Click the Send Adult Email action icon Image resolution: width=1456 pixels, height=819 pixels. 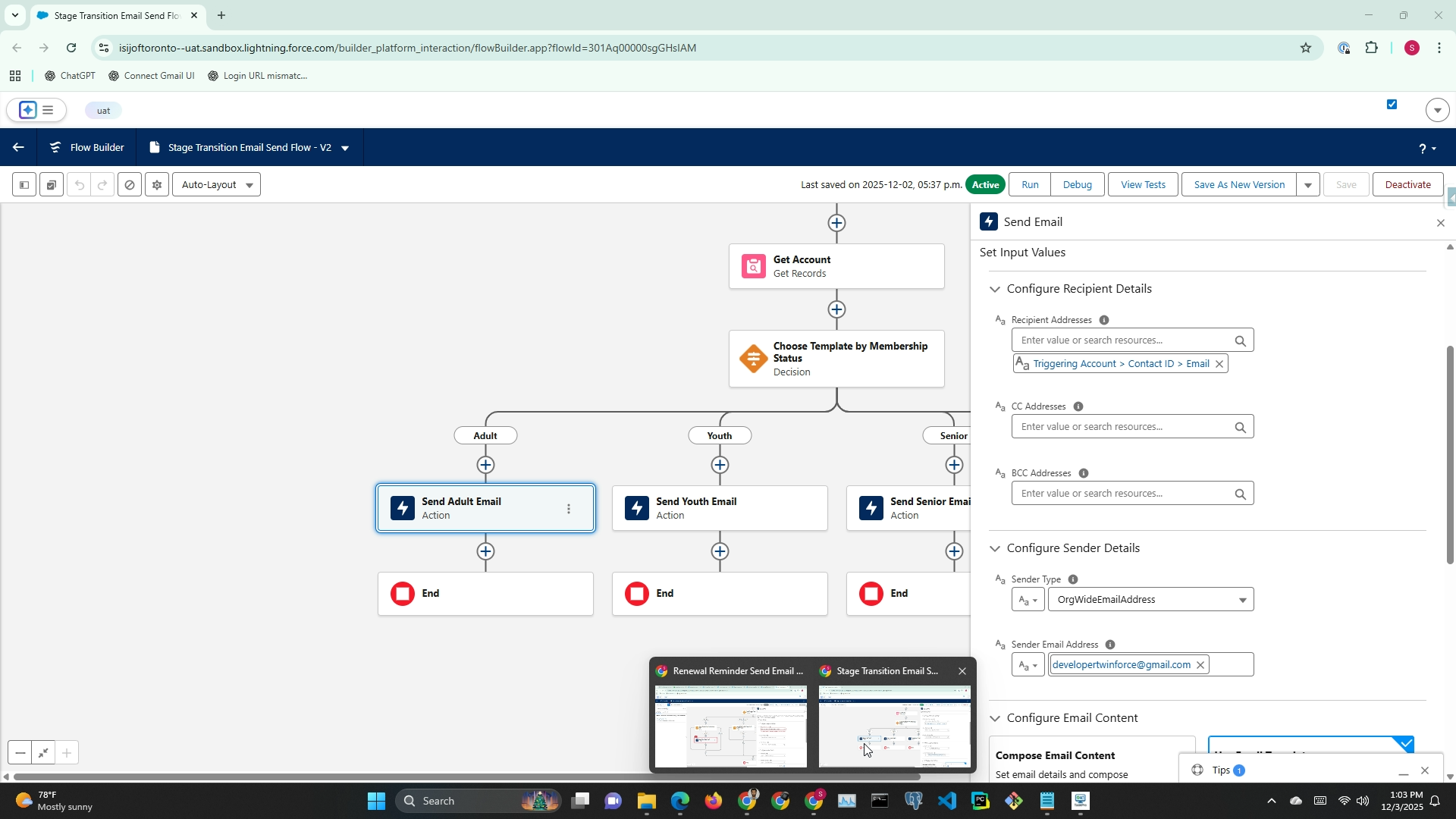tap(403, 508)
